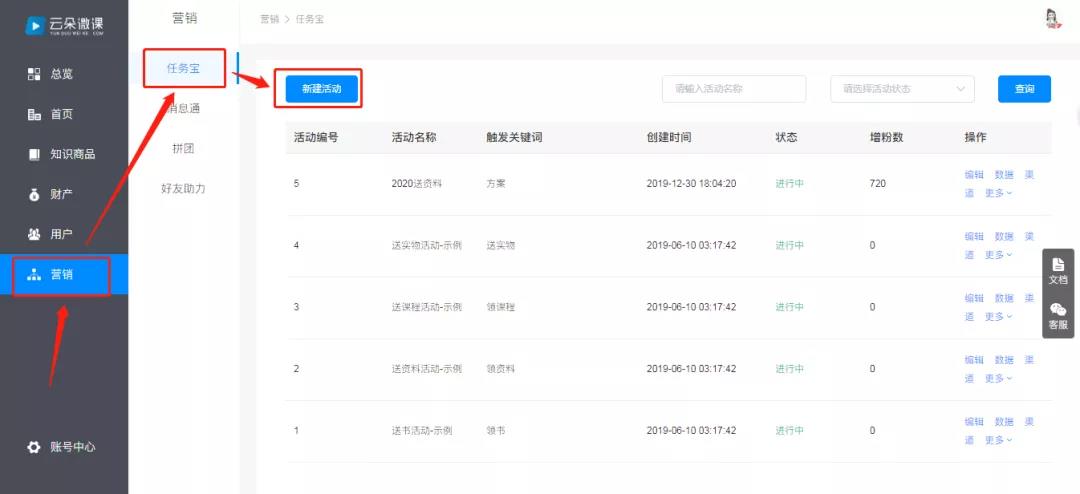
Task: Click 编辑 for 送资料活动-示例
Action: pyautogui.click(x=974, y=360)
